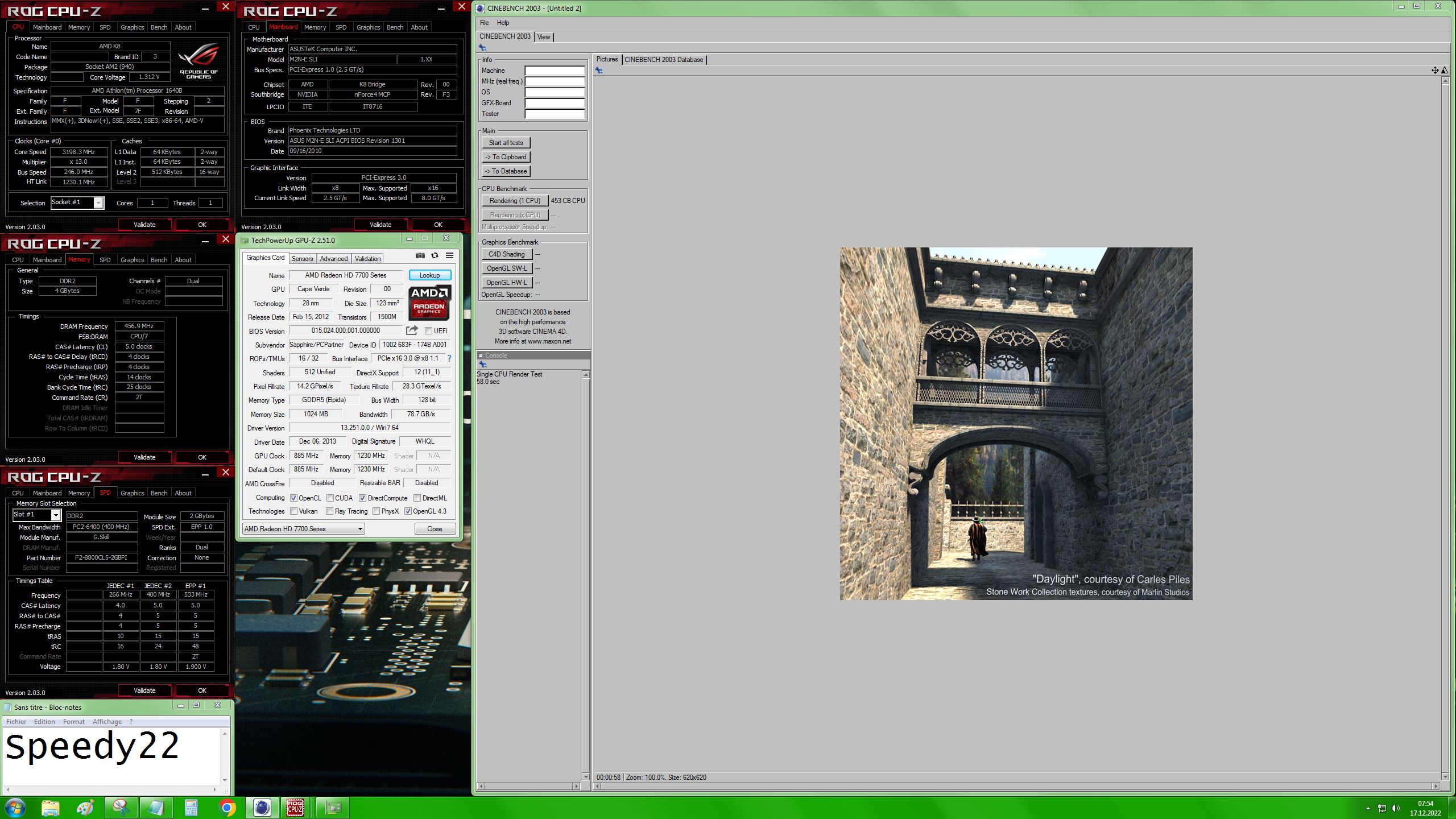The width and height of the screenshot is (1456, 819).
Task: Click the clock showing 07:54 in the taskbar
Action: pos(1425,804)
